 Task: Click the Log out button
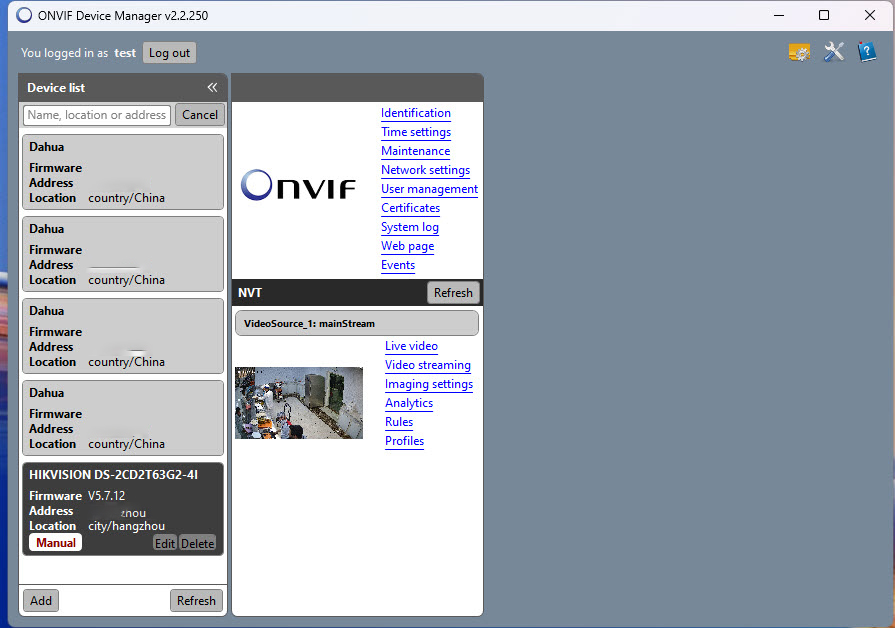pyautogui.click(x=169, y=53)
